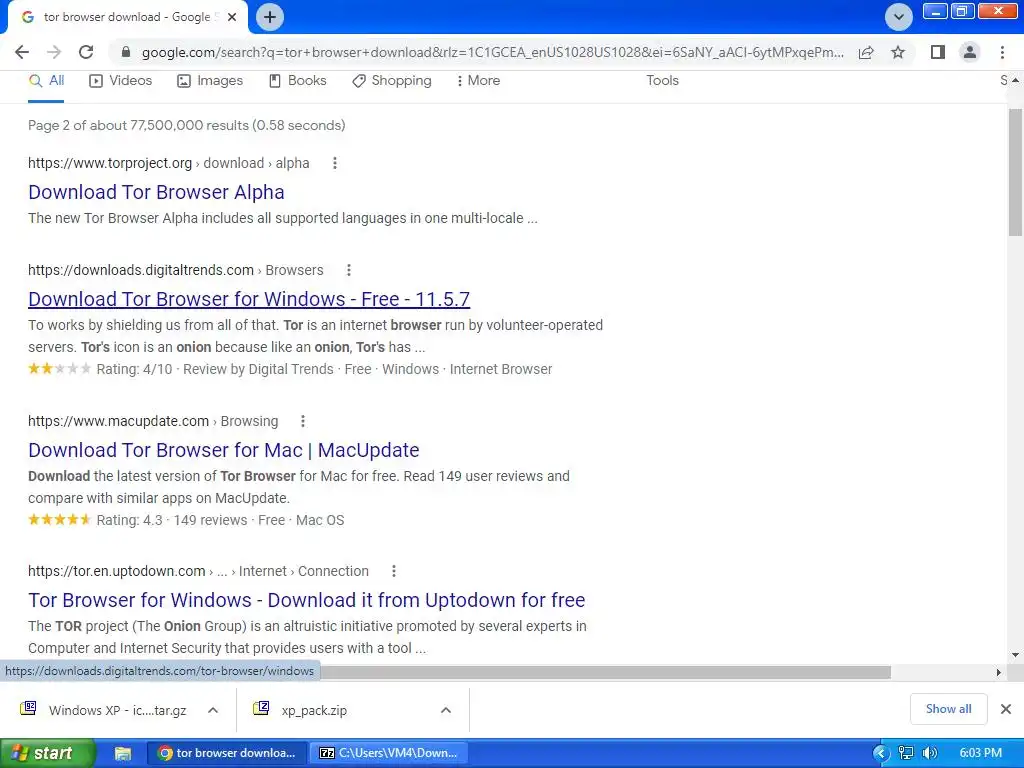The height and width of the screenshot is (768, 1024).
Task: Expand options for xp_pack.zip download
Action: tap(446, 710)
